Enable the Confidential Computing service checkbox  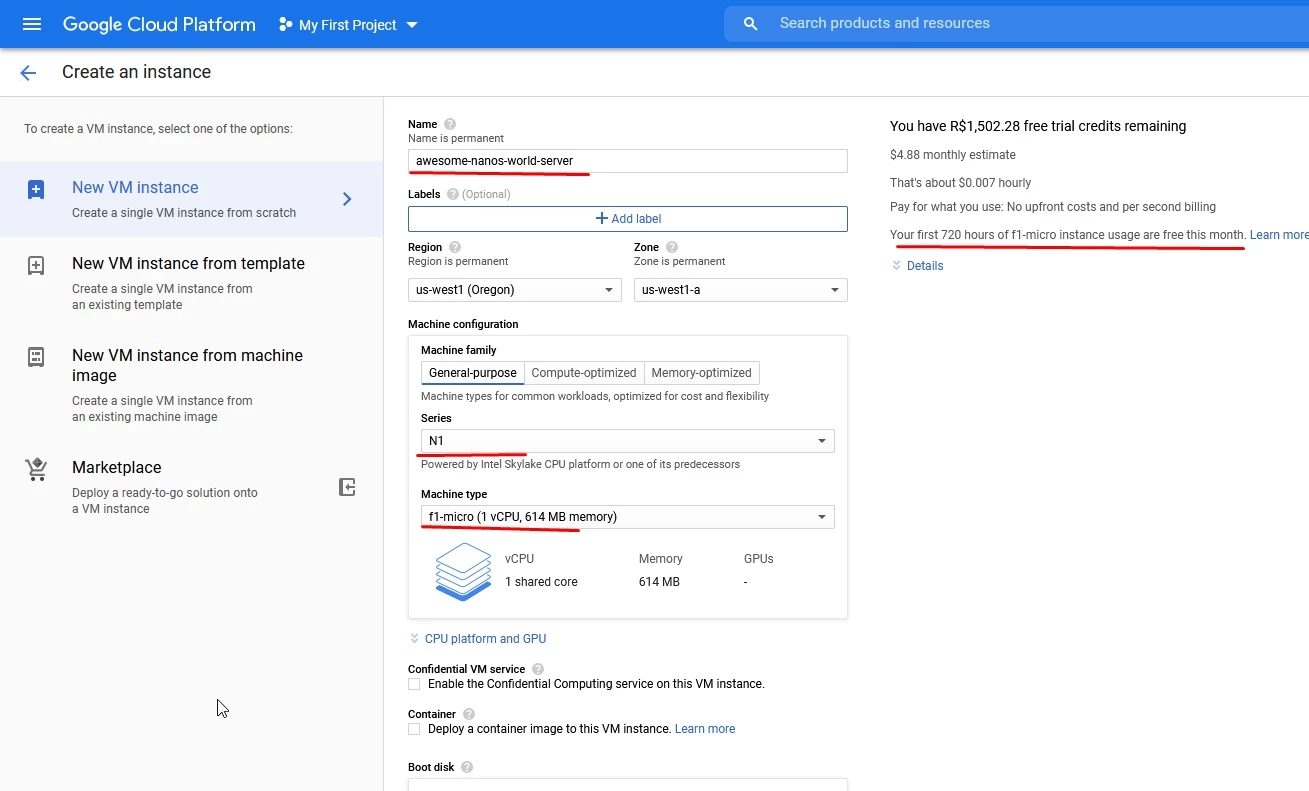[x=414, y=684]
